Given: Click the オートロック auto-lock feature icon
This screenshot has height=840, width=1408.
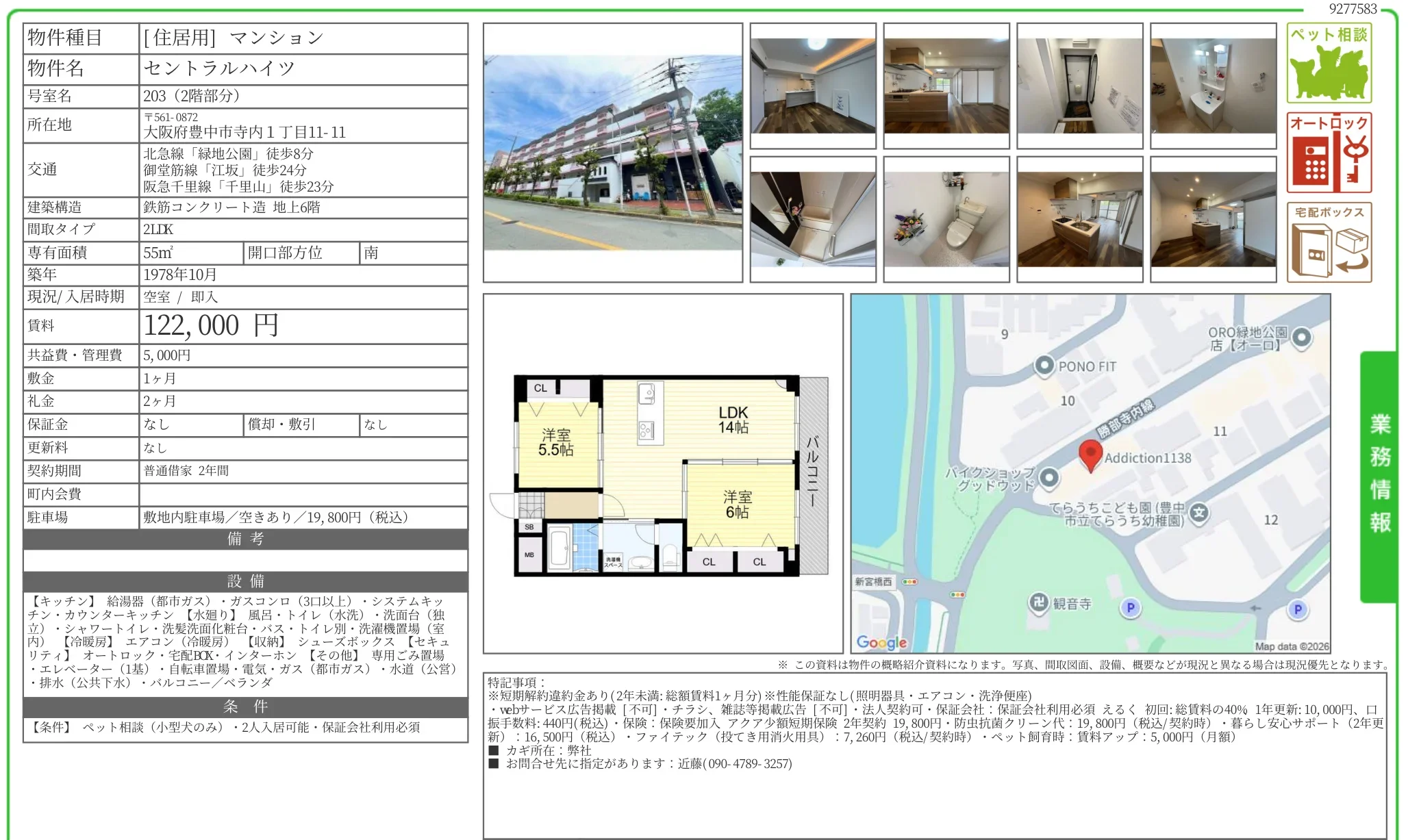Looking at the screenshot, I should click(1329, 152).
